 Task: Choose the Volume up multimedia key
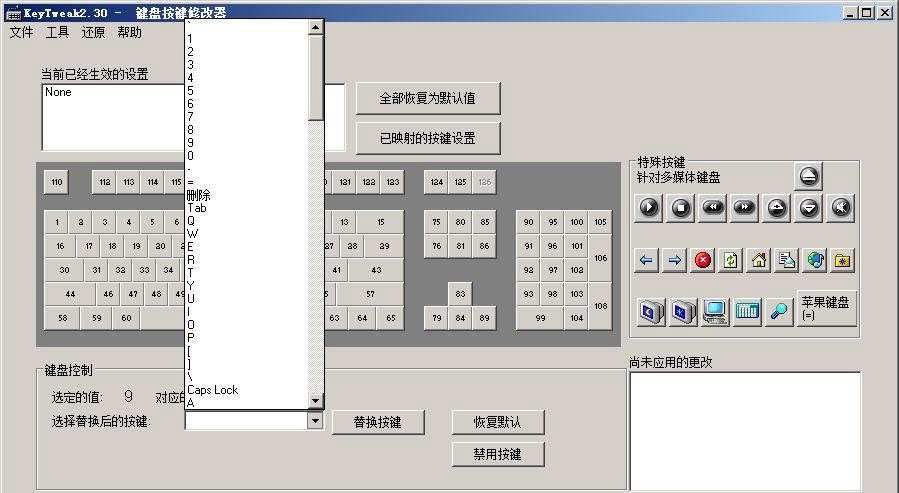pos(776,208)
